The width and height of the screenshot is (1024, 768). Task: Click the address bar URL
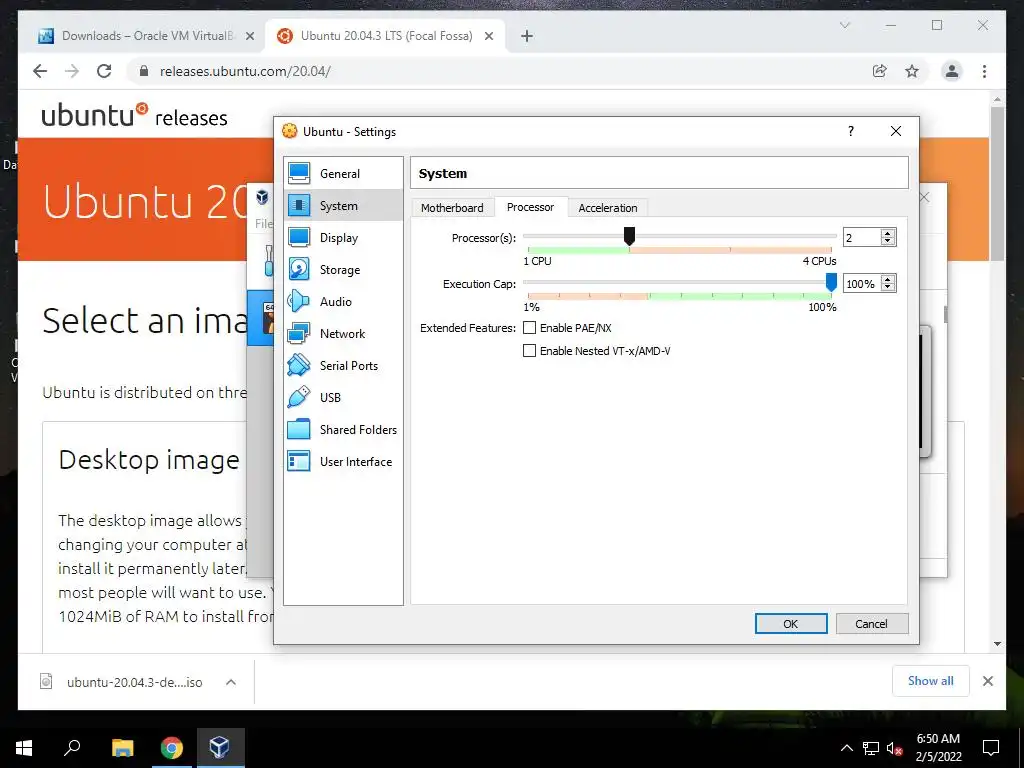pyautogui.click(x=246, y=71)
